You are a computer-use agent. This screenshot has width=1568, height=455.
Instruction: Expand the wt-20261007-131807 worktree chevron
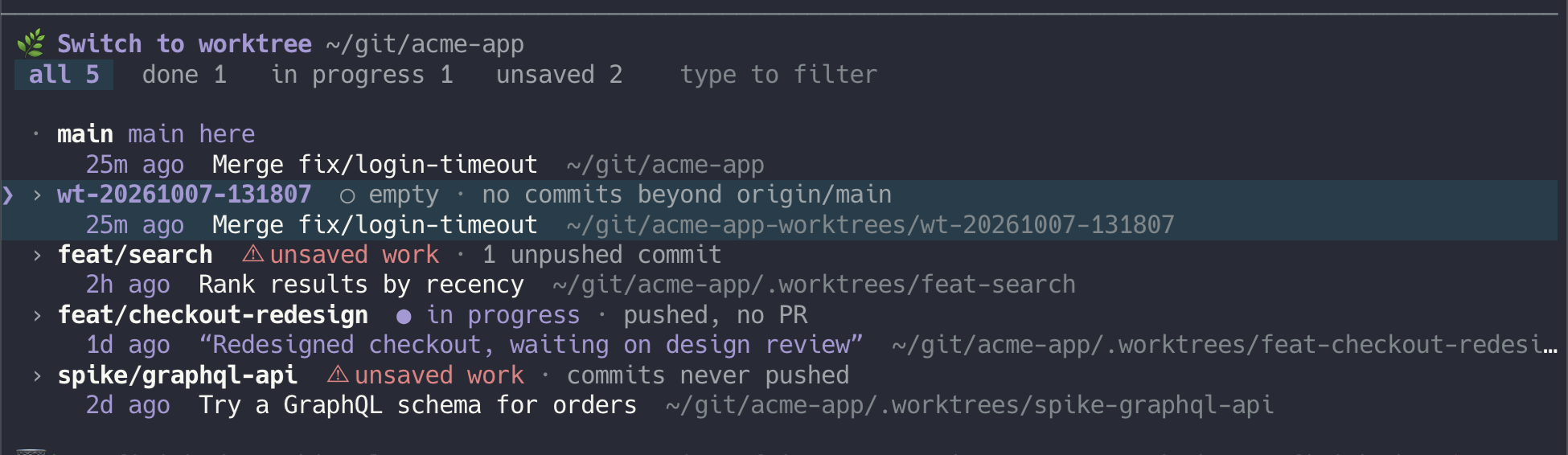pyautogui.click(x=37, y=195)
